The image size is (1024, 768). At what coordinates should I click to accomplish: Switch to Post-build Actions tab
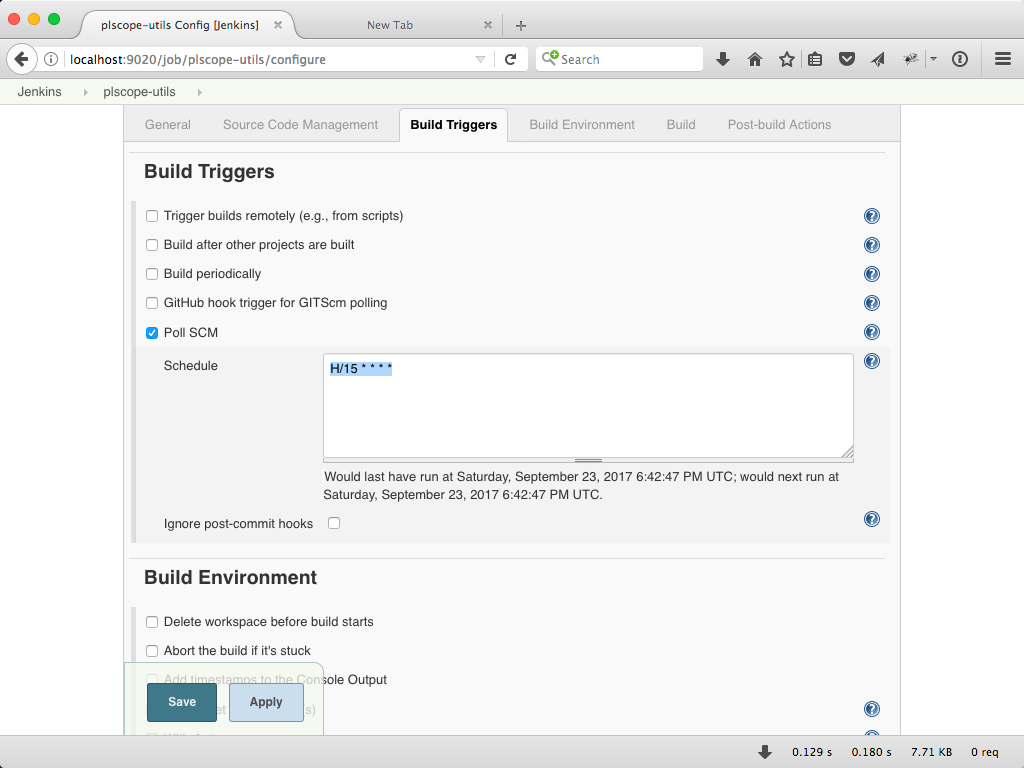click(x=779, y=125)
